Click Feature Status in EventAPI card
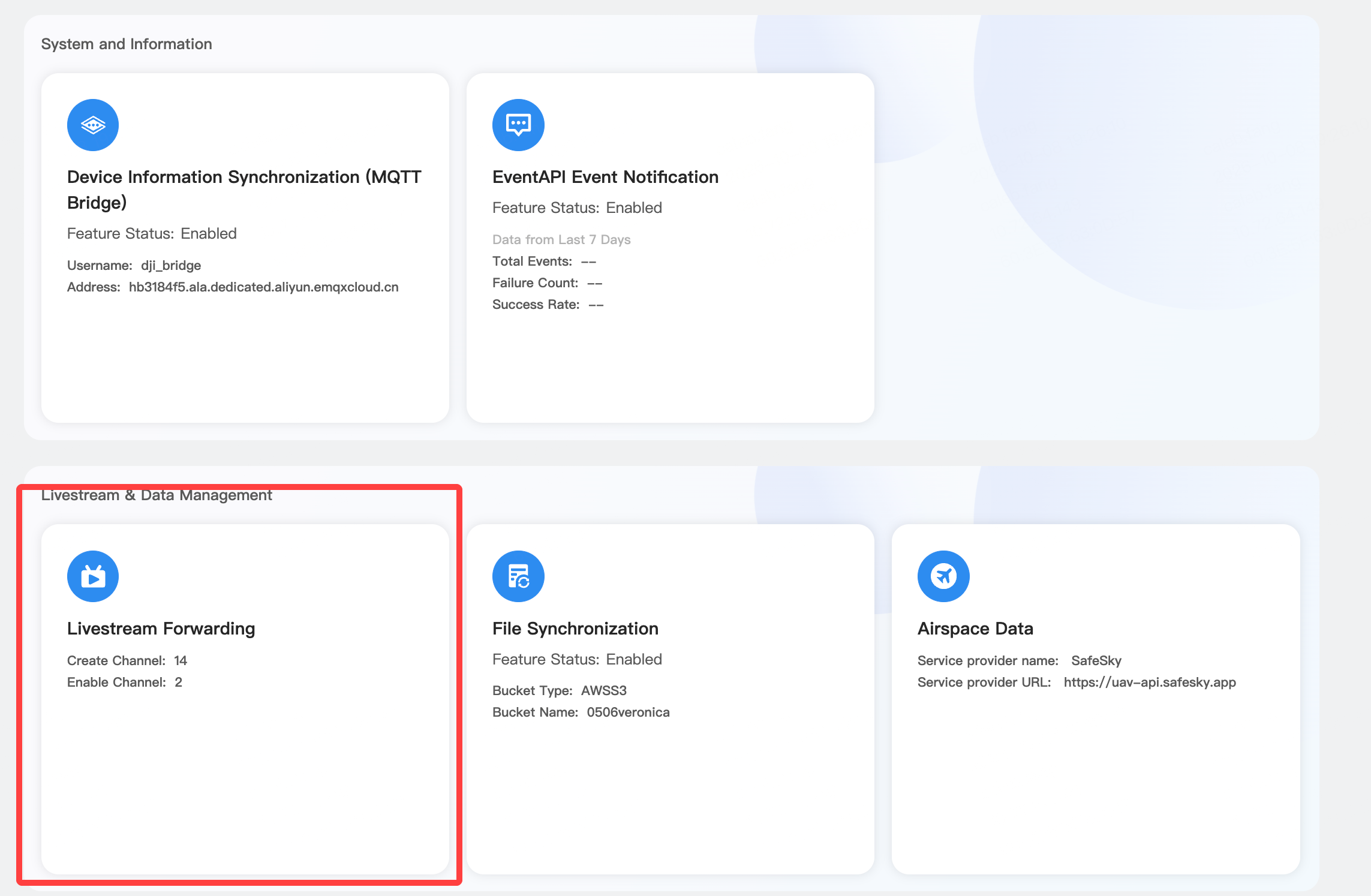The image size is (1371, 896). tap(577, 208)
